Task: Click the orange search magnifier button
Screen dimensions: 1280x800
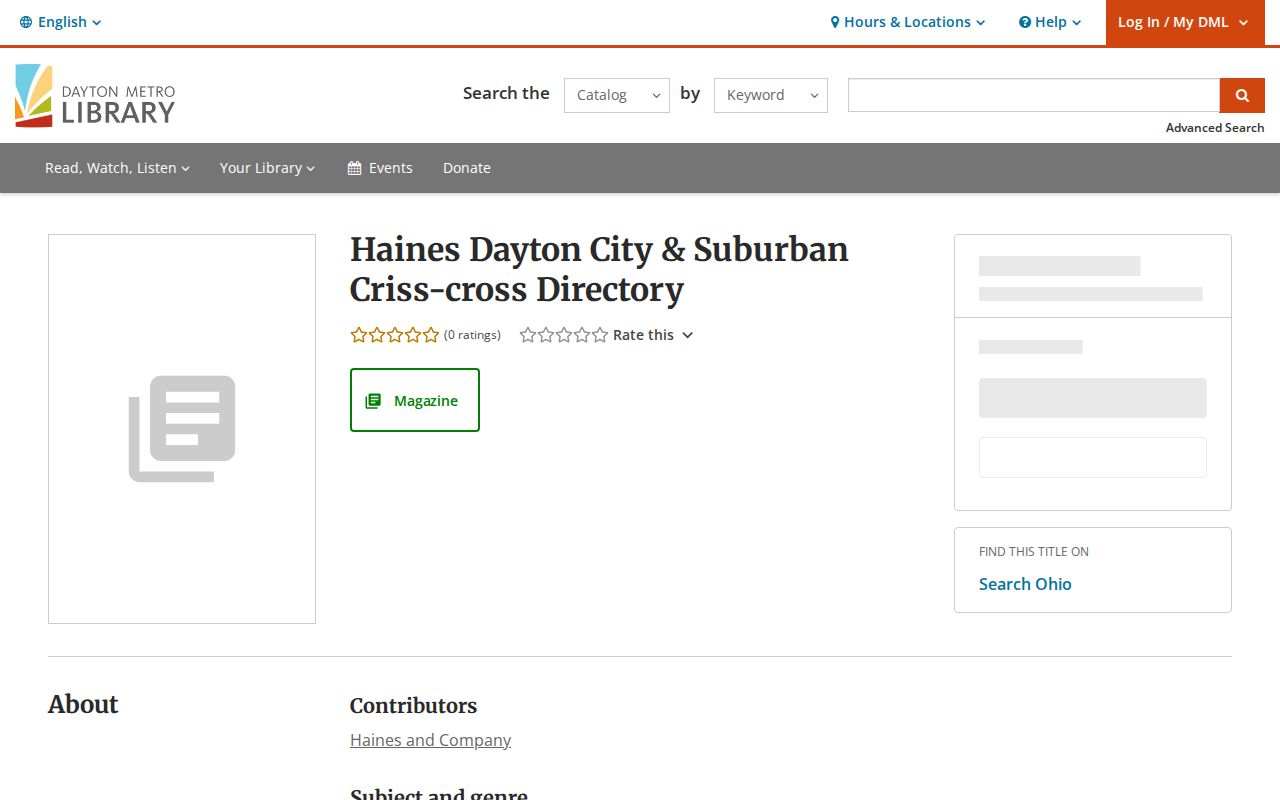Action: (1242, 95)
